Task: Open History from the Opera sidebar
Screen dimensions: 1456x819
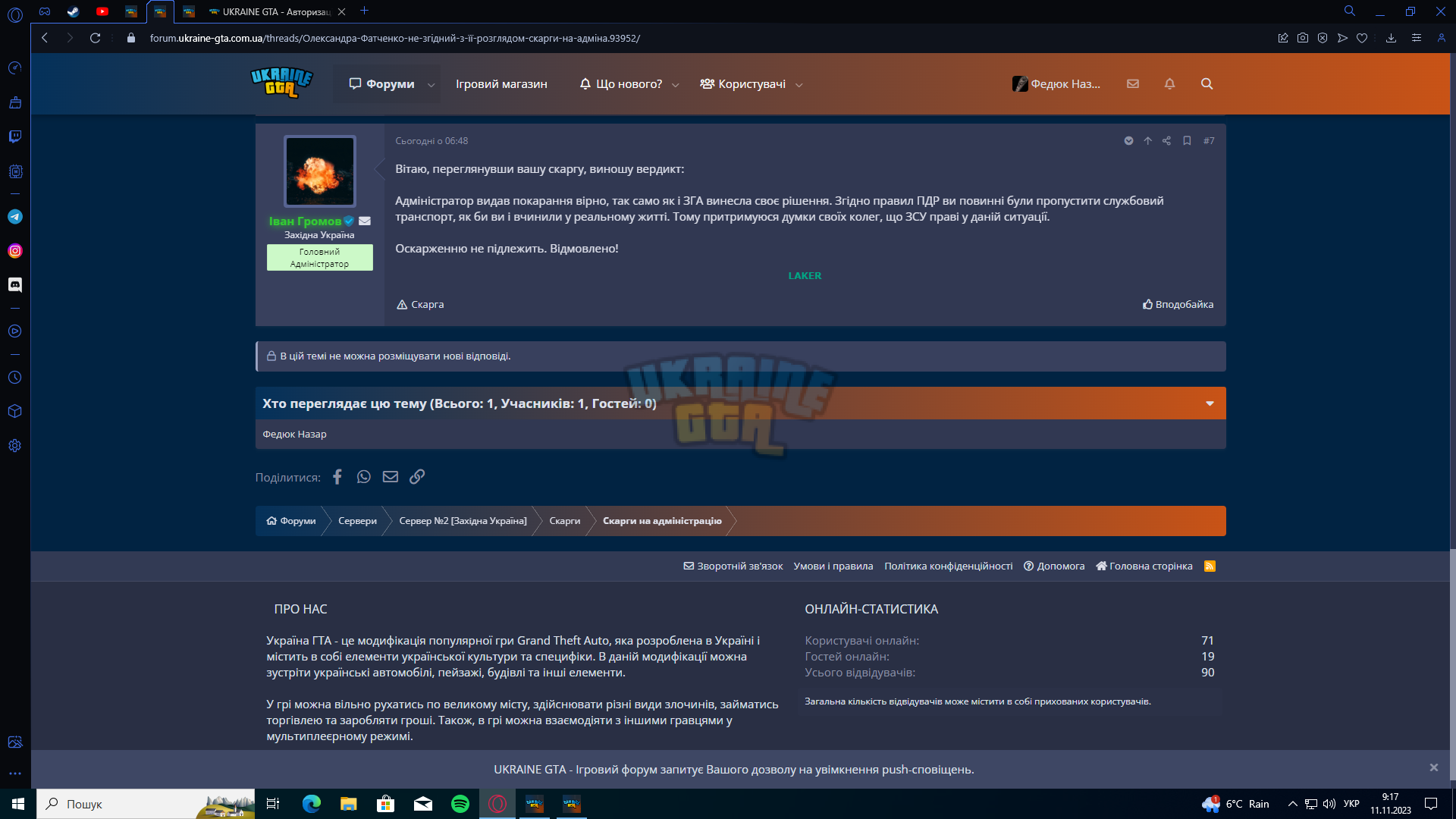Action: [x=15, y=378]
